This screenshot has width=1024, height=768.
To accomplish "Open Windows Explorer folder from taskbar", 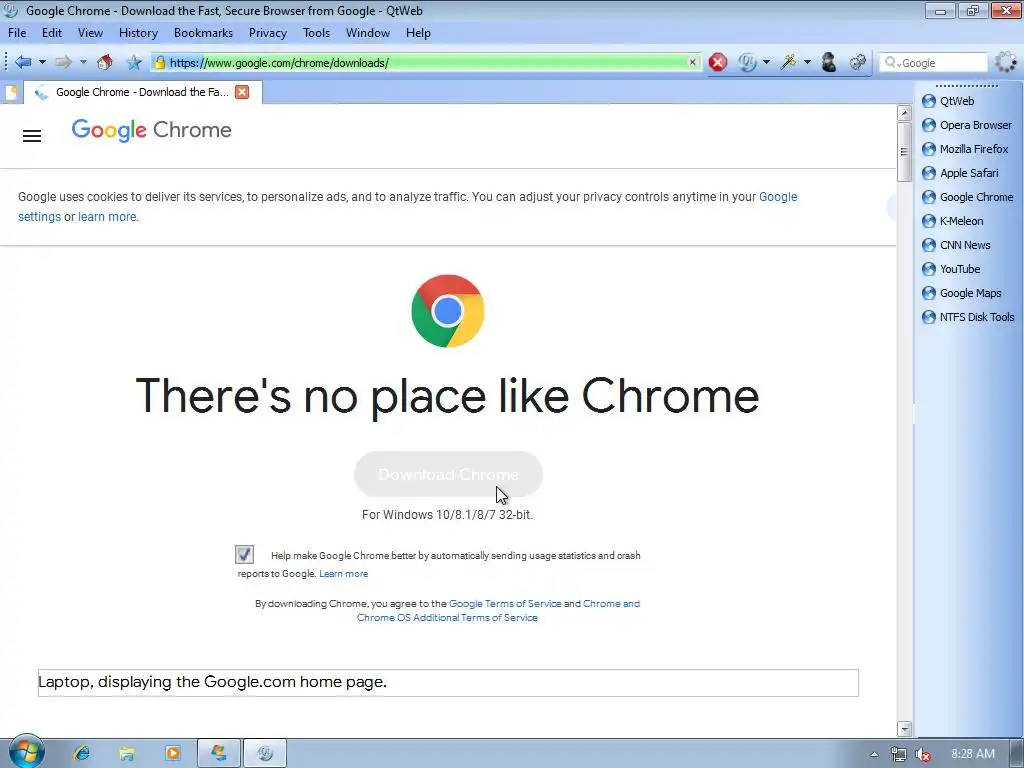I will coord(127,754).
